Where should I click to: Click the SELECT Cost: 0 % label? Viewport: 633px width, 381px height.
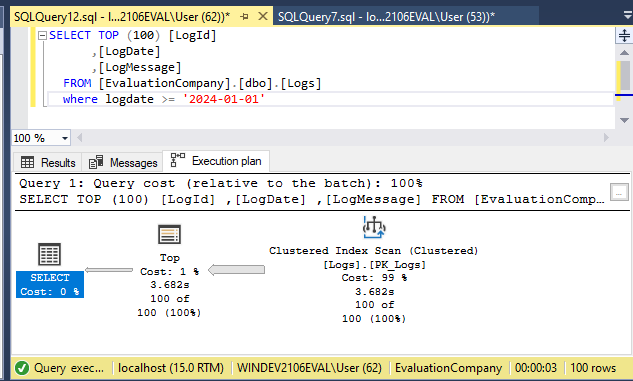50,285
